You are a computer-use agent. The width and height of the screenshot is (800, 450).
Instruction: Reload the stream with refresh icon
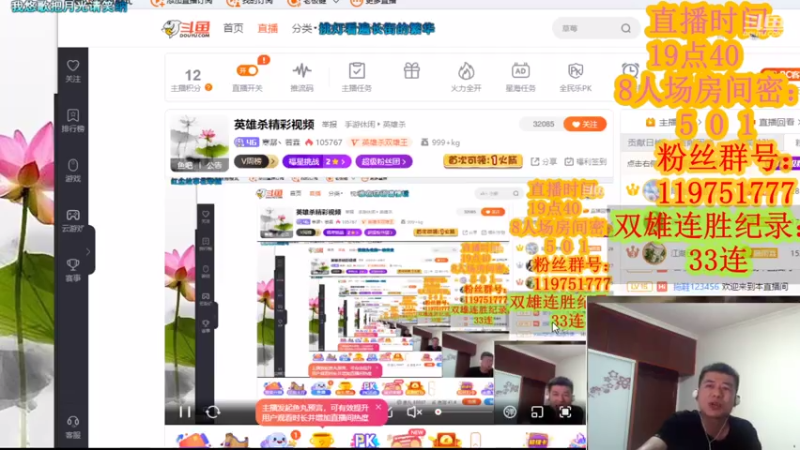[213, 412]
